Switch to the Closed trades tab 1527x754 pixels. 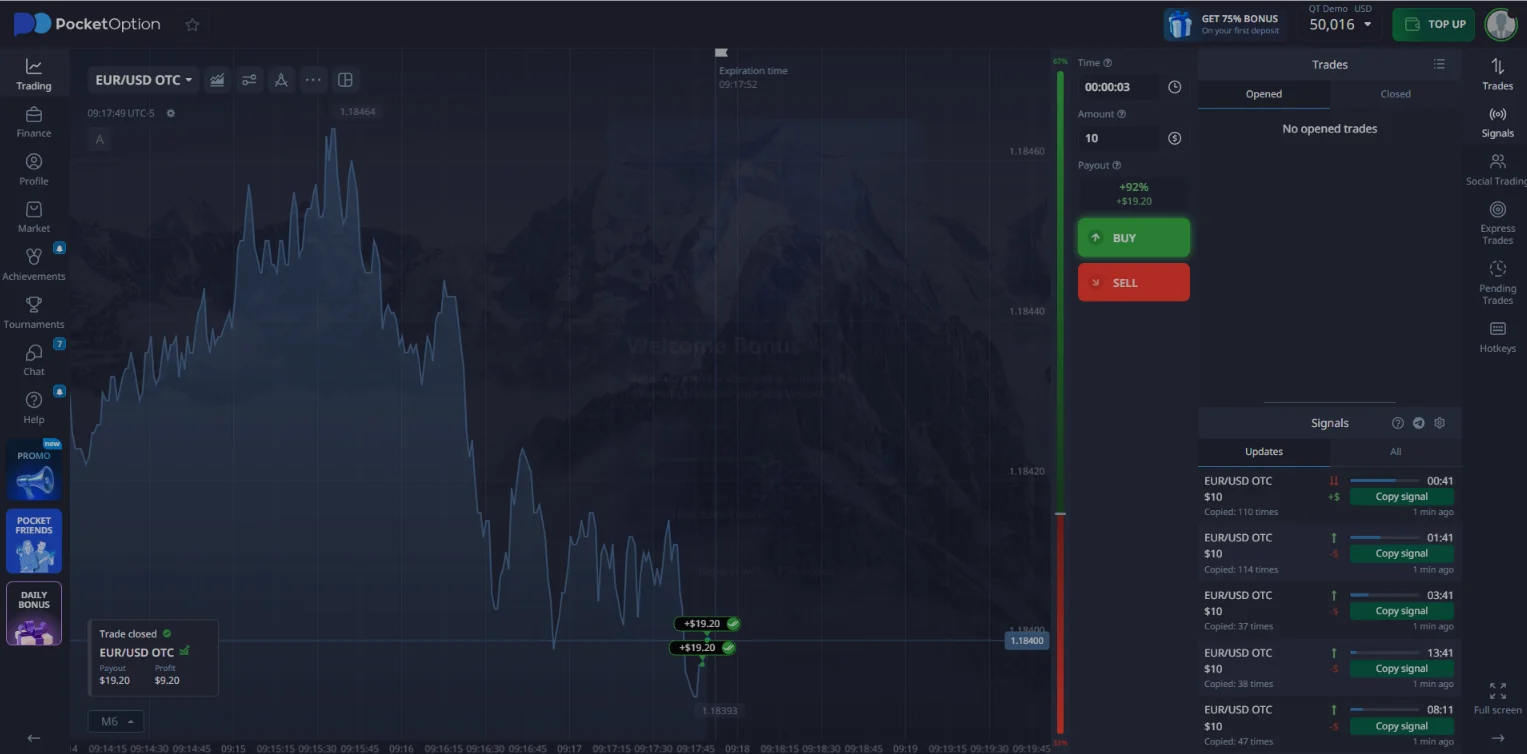tap(1395, 94)
